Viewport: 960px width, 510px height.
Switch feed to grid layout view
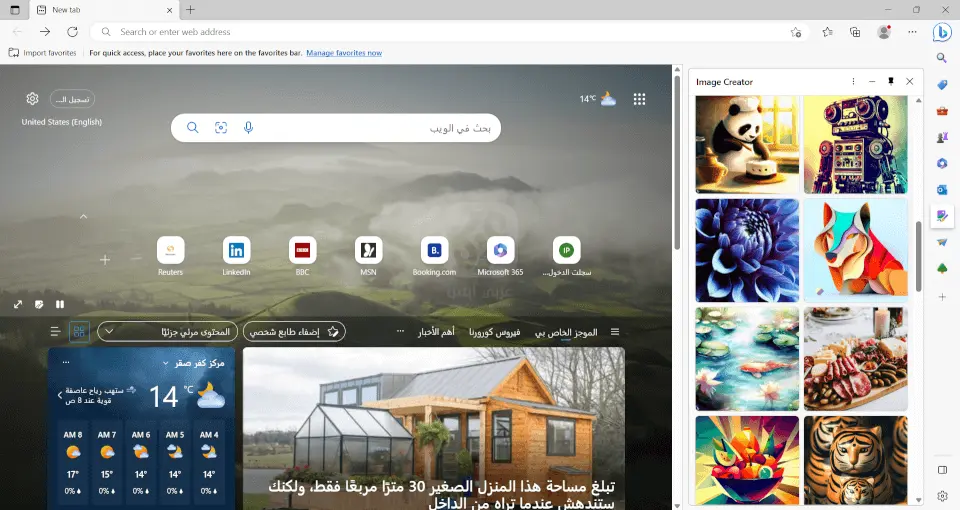[79, 332]
